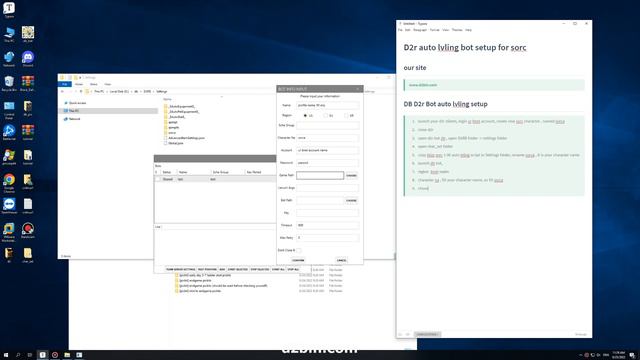The width and height of the screenshot is (640, 360).
Task: Open Typora Format menu
Action: tap(435, 30)
